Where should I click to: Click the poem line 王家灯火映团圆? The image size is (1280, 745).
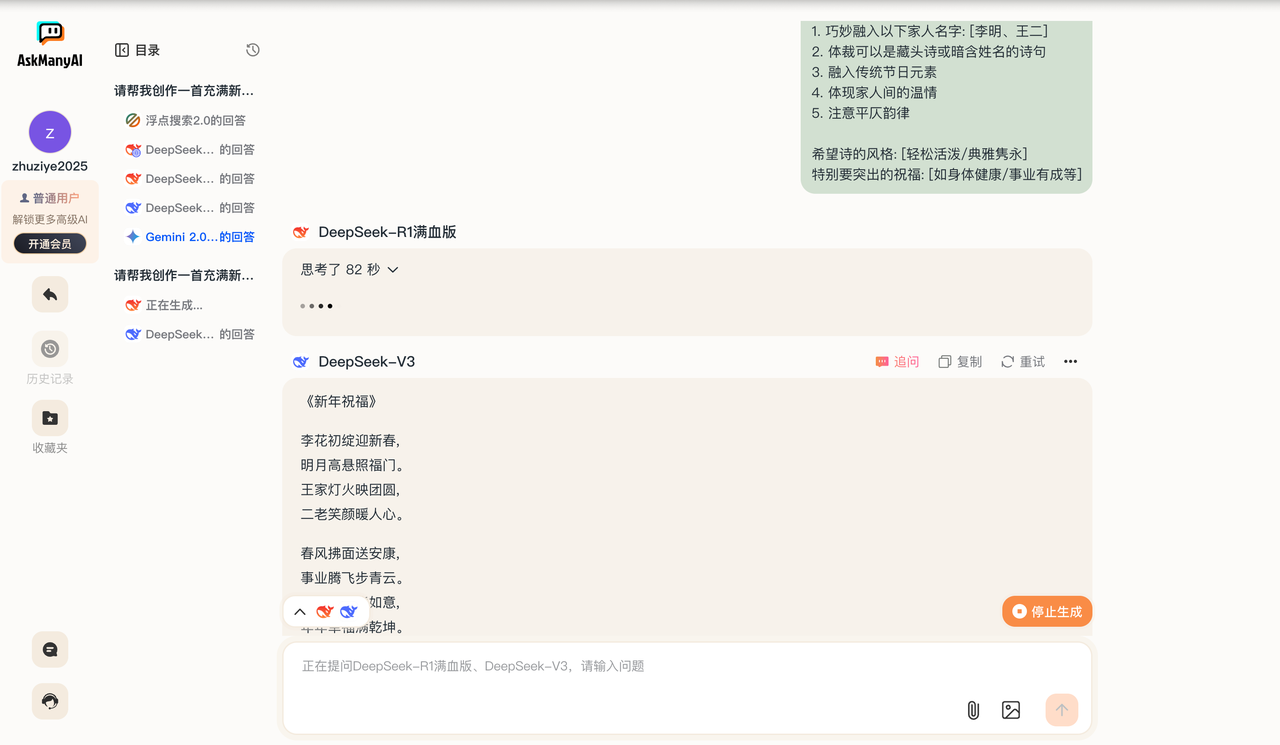(350, 490)
